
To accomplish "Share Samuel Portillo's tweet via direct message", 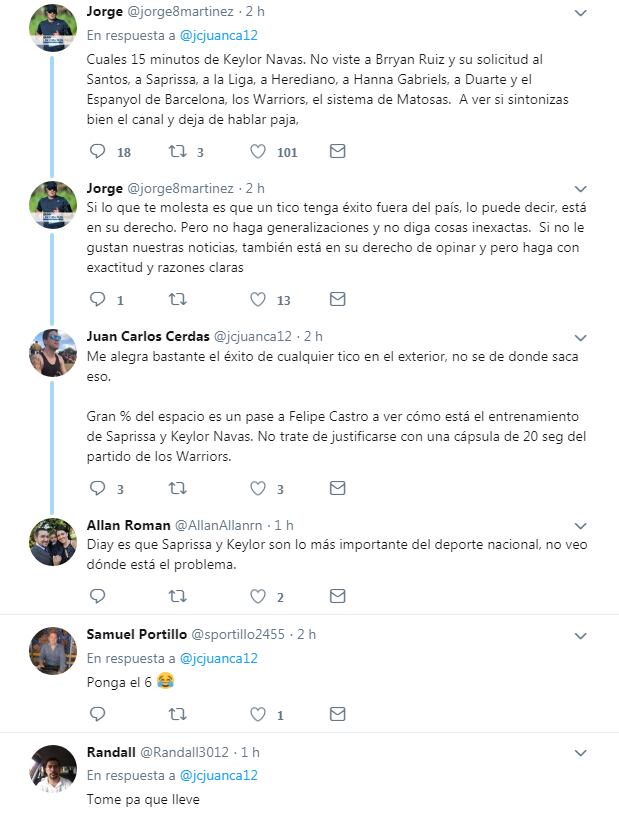I will tap(338, 714).
